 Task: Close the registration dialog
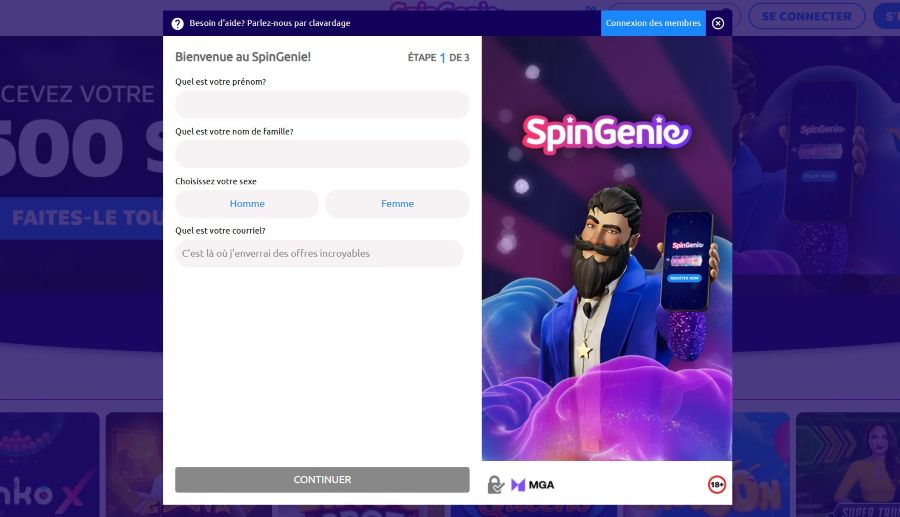coord(718,23)
